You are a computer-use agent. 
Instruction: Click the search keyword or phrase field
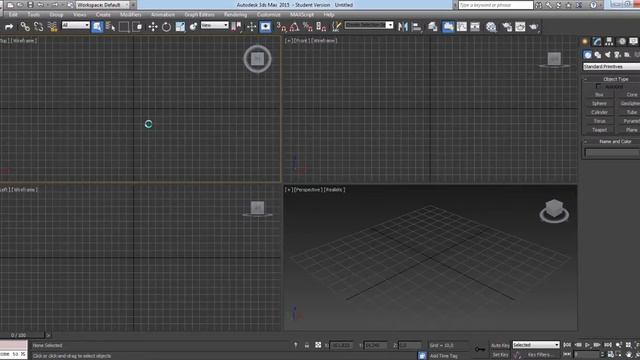click(496, 5)
